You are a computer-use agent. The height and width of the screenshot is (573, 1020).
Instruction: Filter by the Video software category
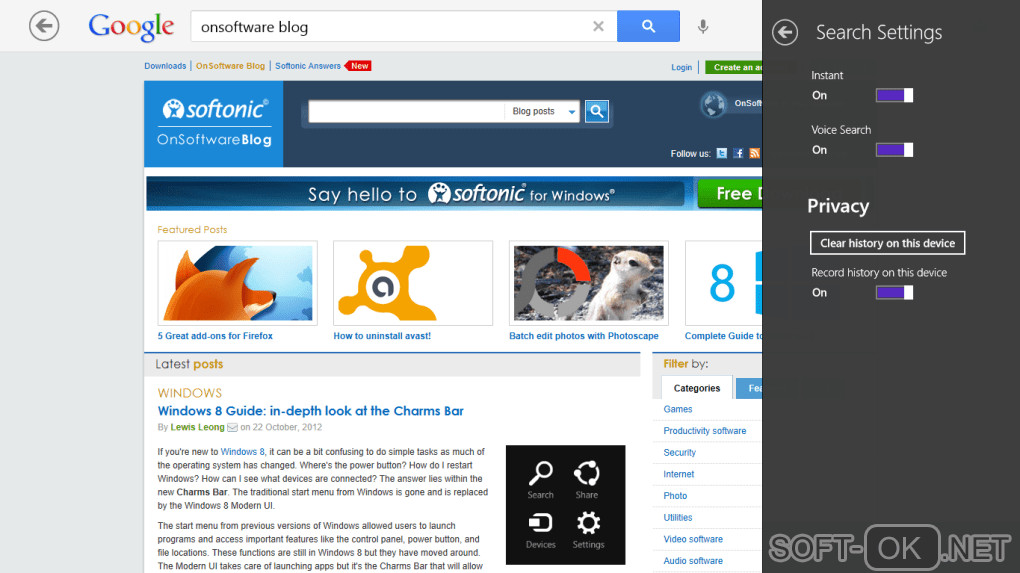click(x=693, y=539)
